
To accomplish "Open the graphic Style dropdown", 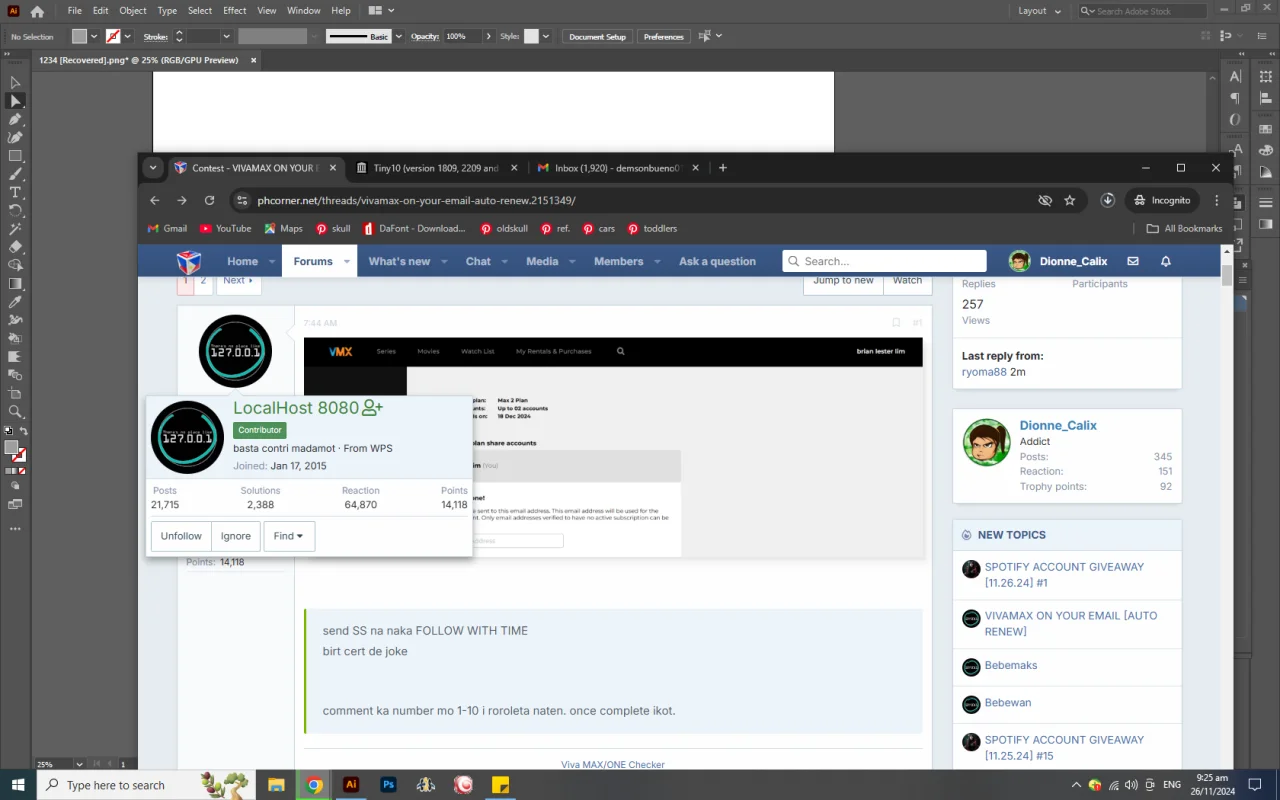I will click(x=546, y=37).
